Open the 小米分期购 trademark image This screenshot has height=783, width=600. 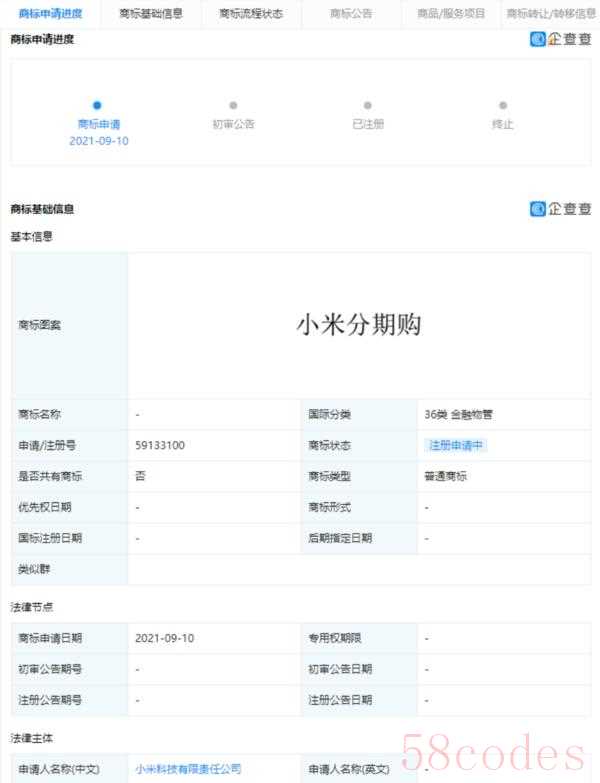359,325
